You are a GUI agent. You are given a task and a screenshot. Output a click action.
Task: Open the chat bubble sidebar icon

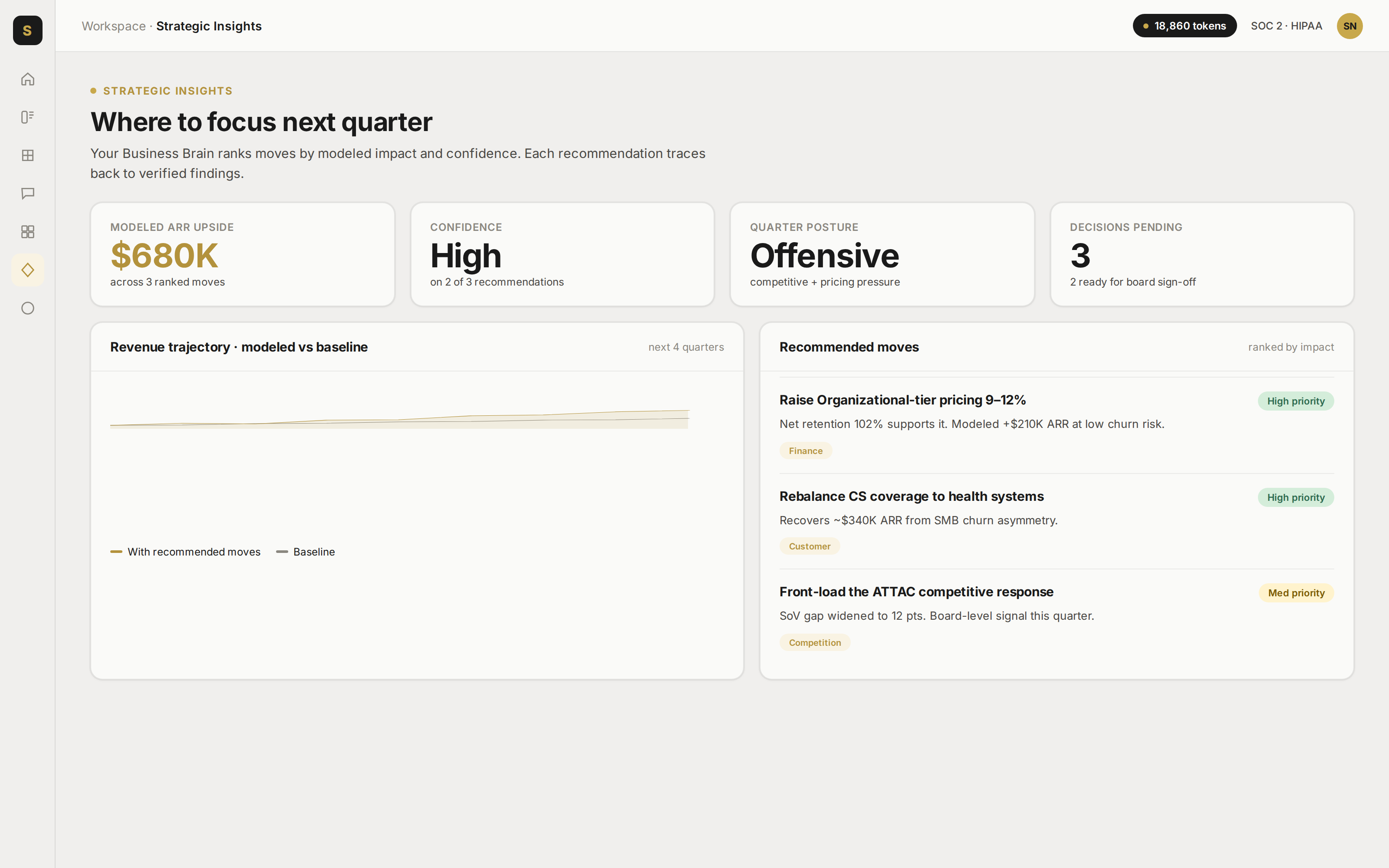pyautogui.click(x=27, y=194)
